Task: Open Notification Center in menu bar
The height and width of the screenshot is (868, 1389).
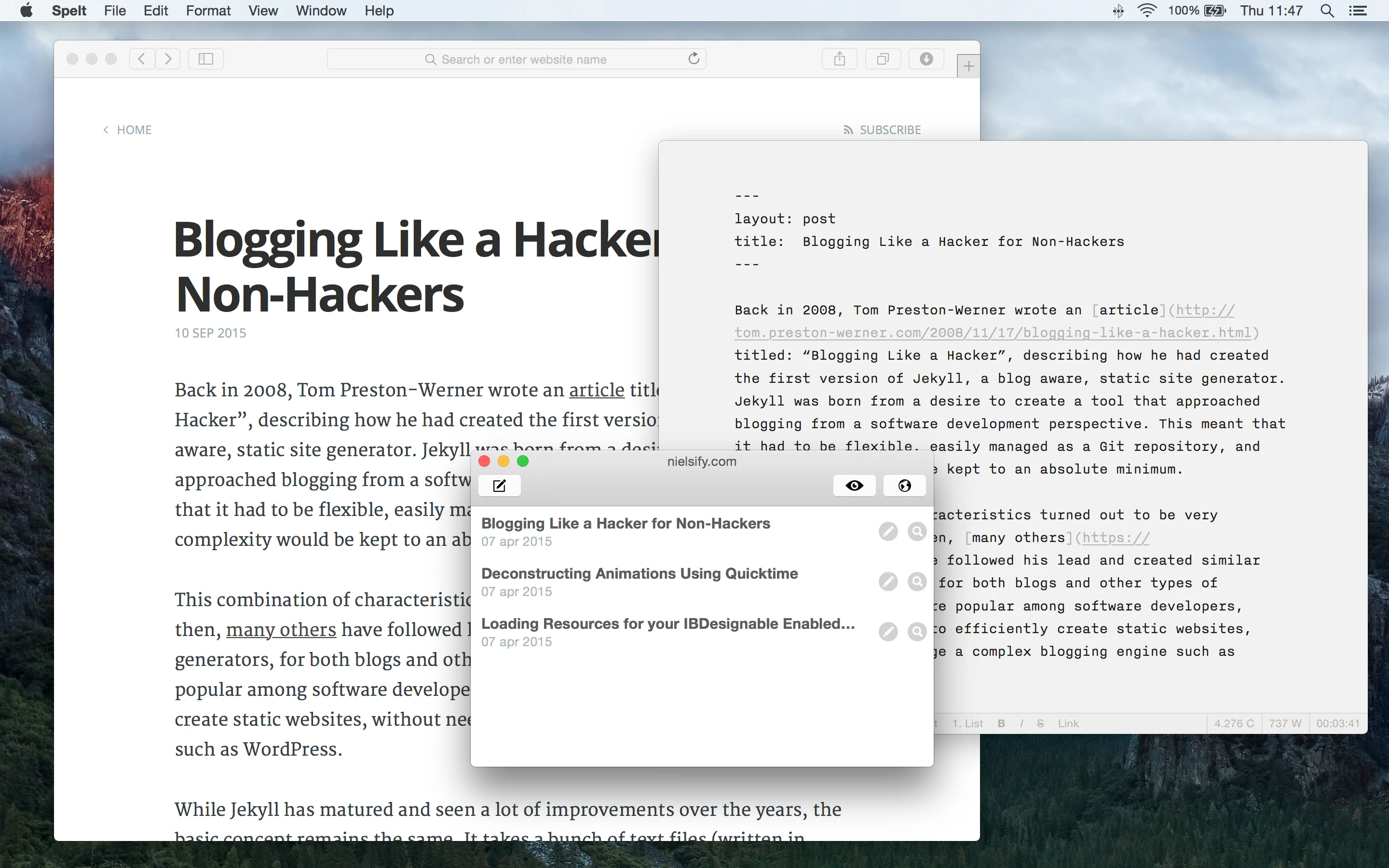Action: 1358,11
